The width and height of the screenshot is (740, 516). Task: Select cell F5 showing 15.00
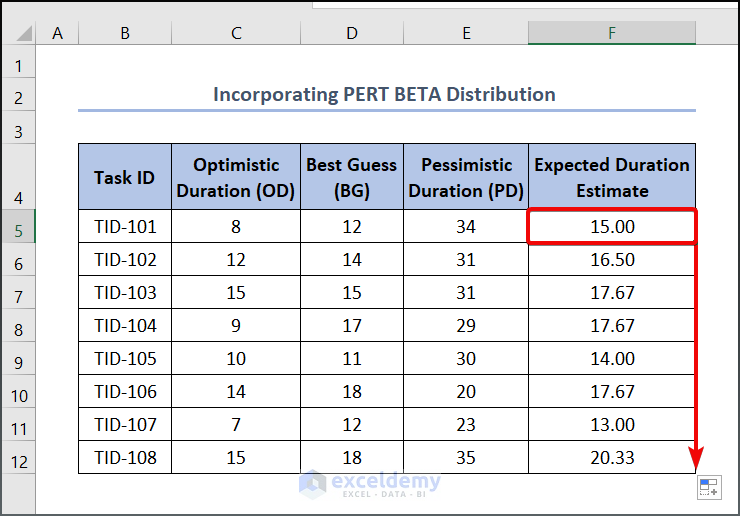(611, 227)
